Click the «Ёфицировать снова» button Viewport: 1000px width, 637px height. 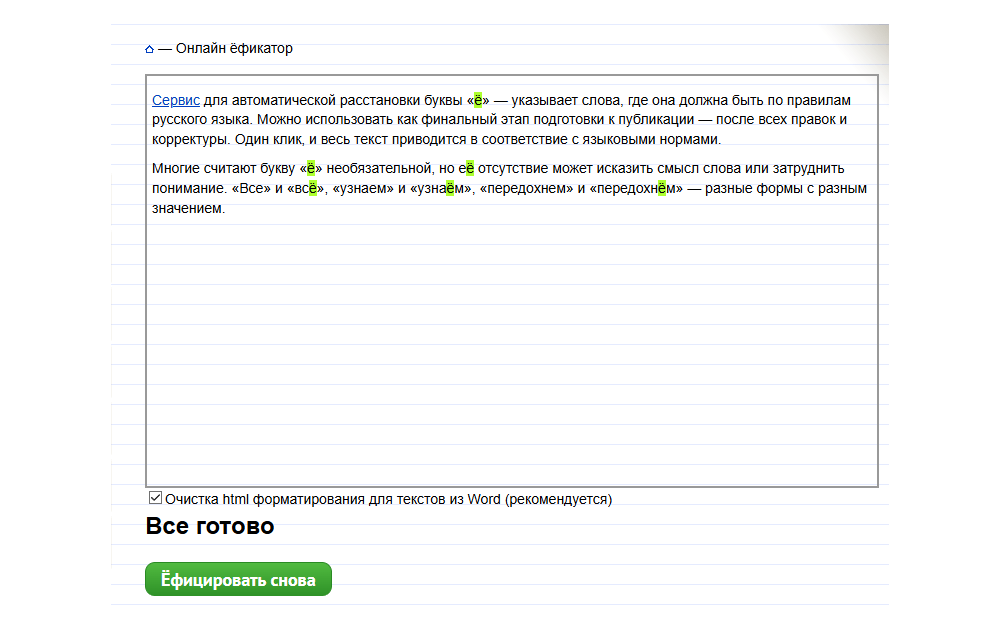[x=238, y=579]
